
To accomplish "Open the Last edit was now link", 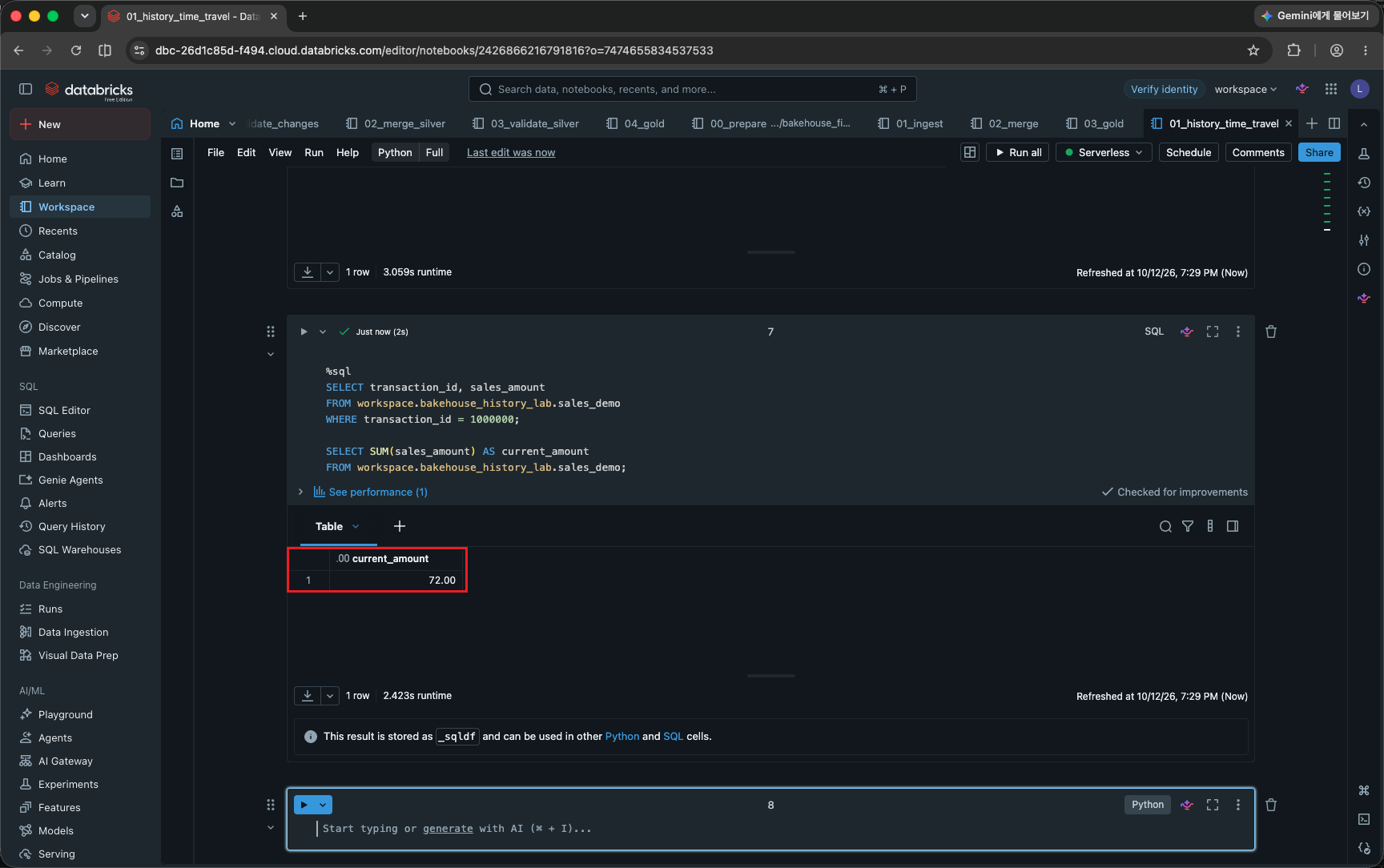I will click(511, 152).
